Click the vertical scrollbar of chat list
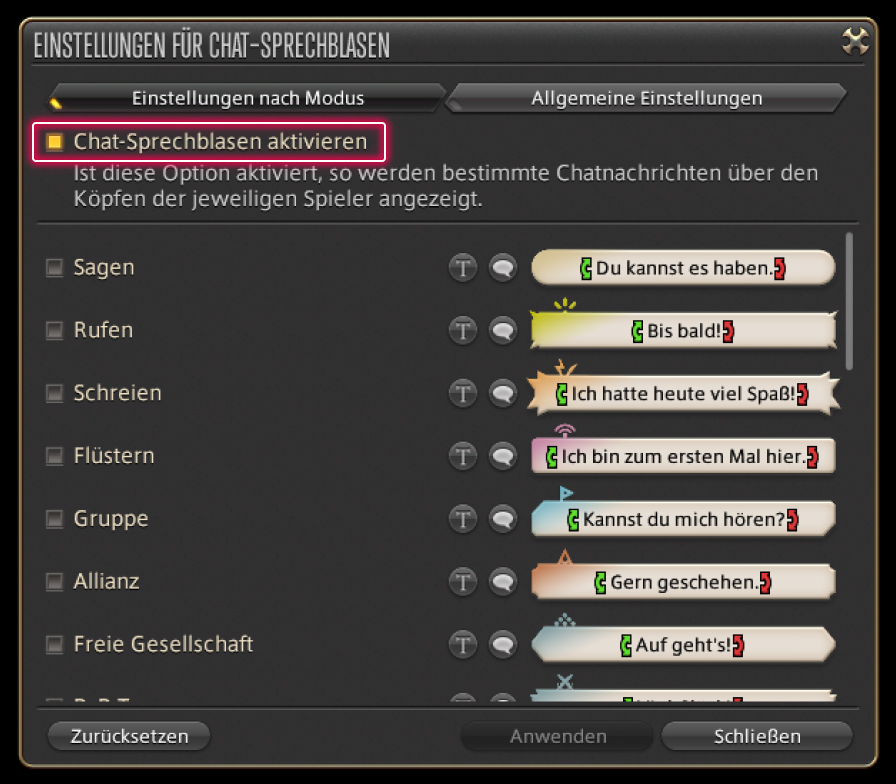Screen dimensions: 896x784 850,301
